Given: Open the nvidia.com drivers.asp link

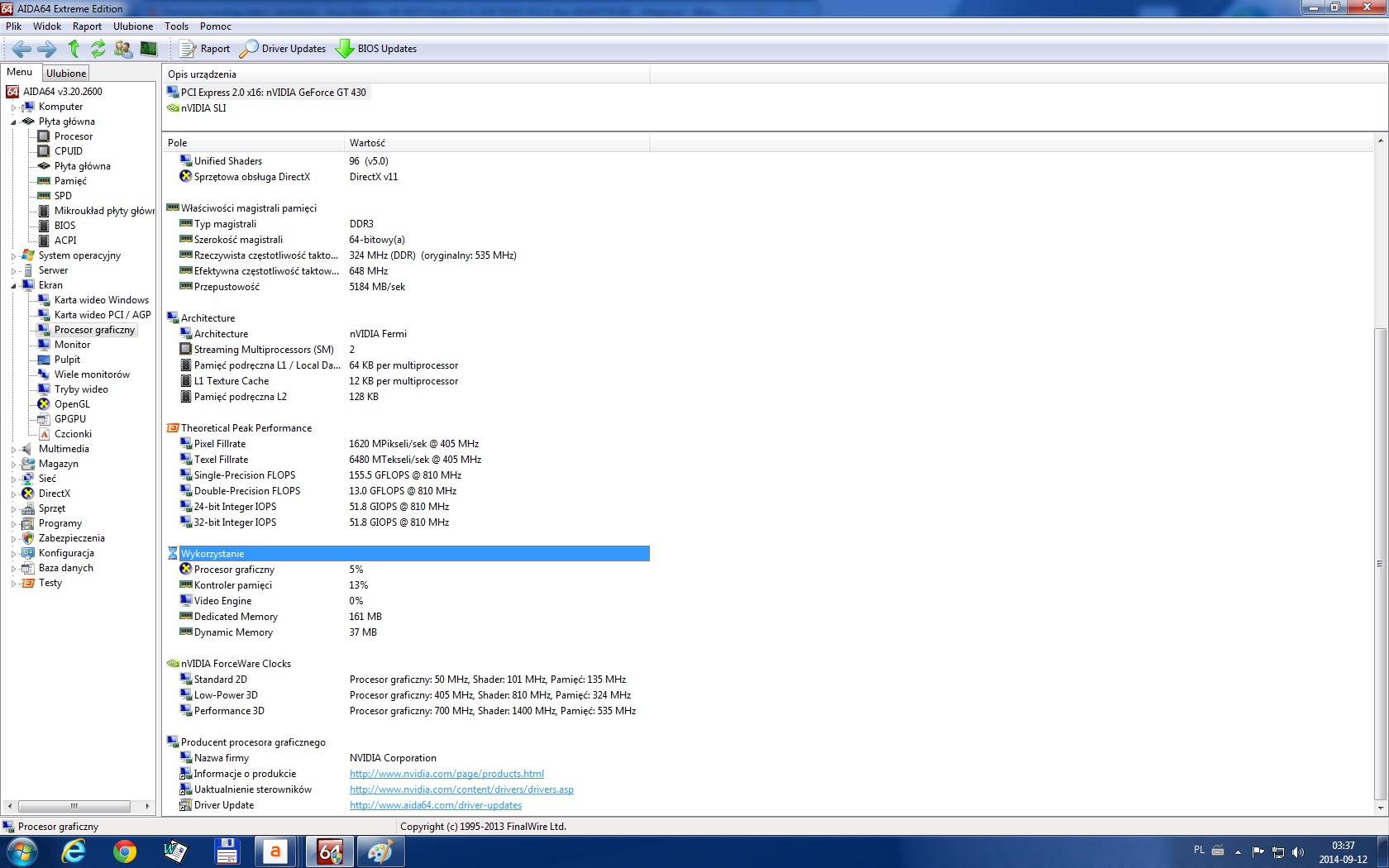Looking at the screenshot, I should (x=461, y=789).
